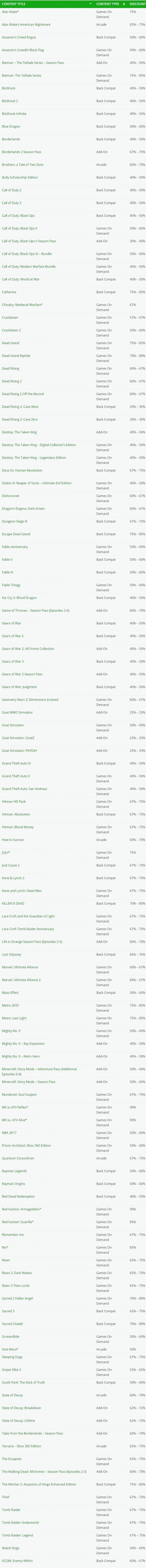Open Dead Rising 2: Case Zero title
This screenshot has width=146, height=1568.
pos(20,419)
